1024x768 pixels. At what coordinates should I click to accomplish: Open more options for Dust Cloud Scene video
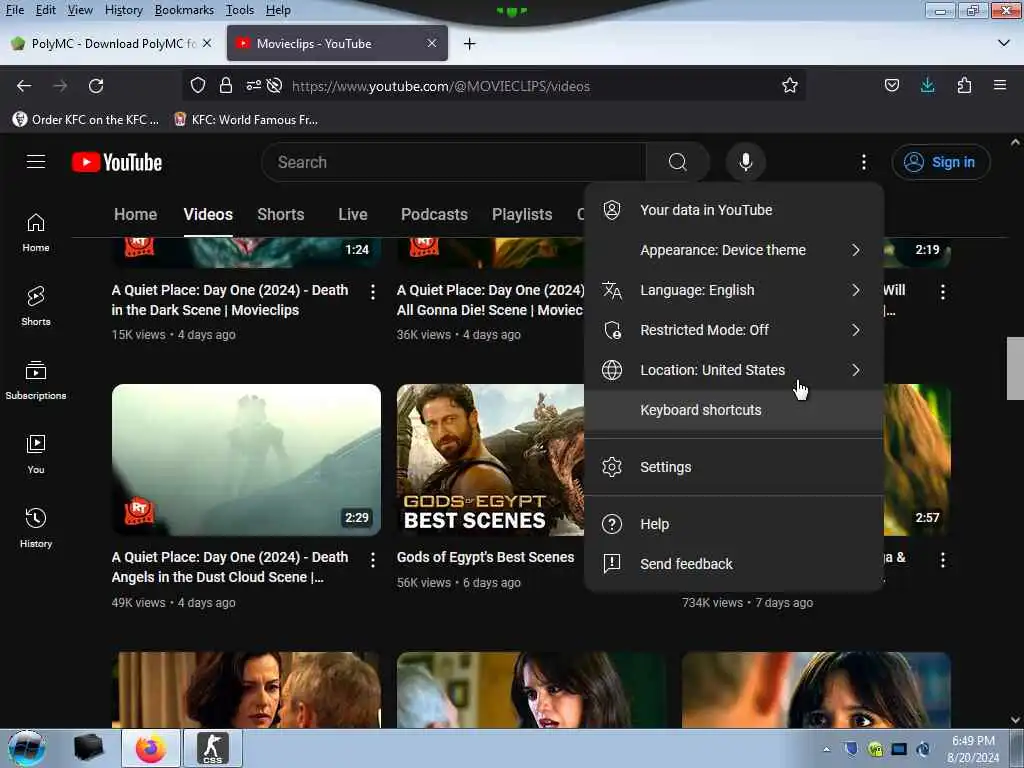pyautogui.click(x=373, y=560)
